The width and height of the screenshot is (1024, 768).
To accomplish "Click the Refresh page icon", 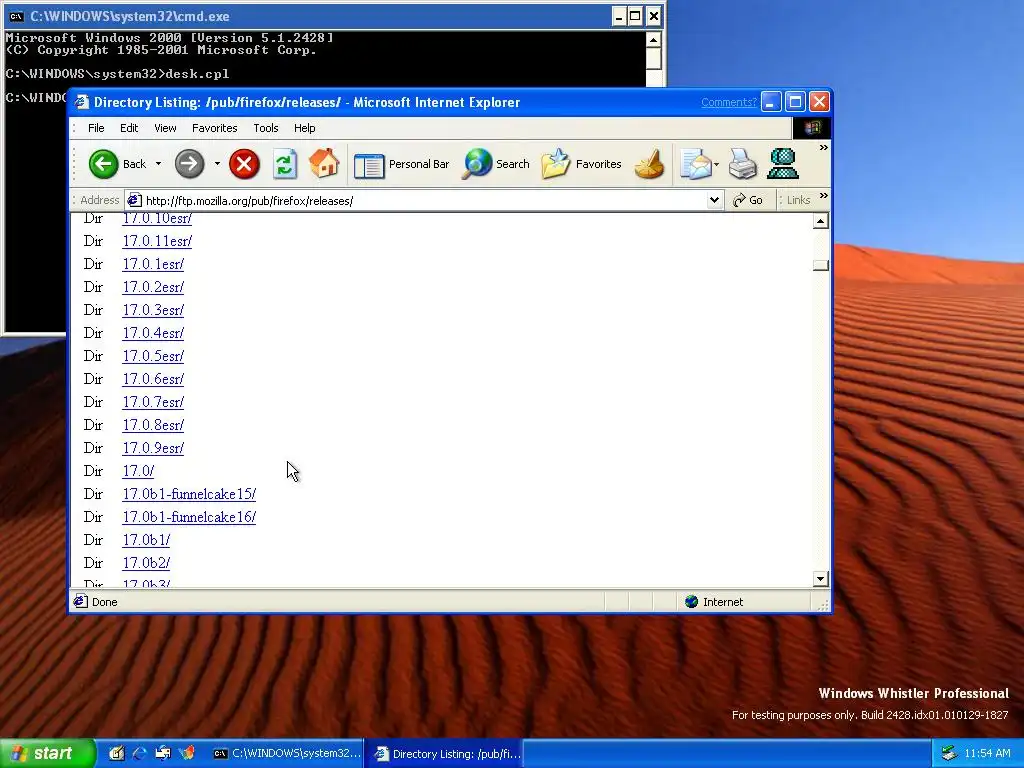I will coord(285,164).
